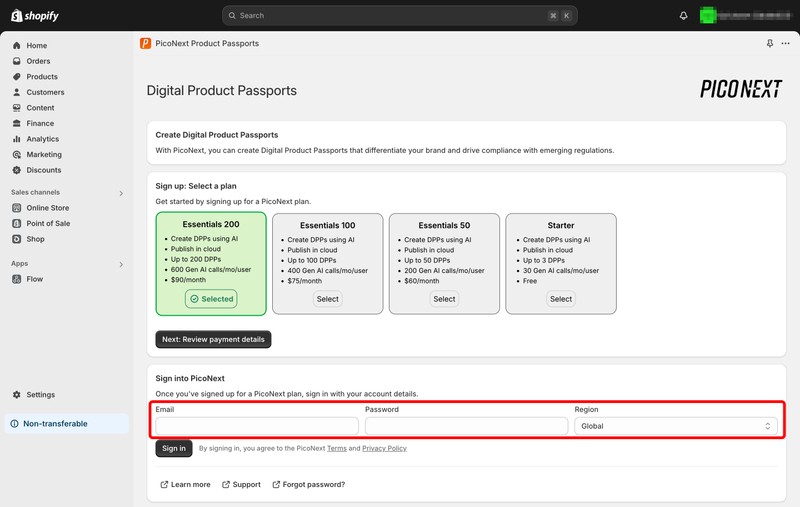Open the three-dot more options menu
Screen dimensions: 800x507
[785, 44]
